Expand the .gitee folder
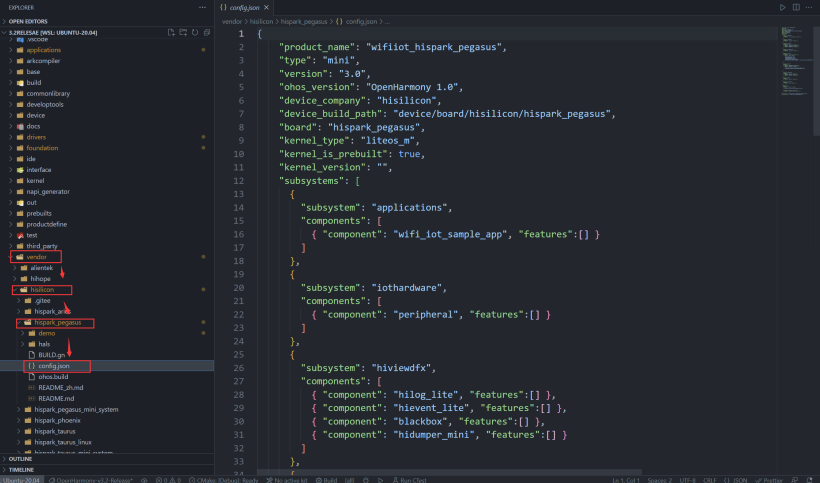 pos(42,301)
